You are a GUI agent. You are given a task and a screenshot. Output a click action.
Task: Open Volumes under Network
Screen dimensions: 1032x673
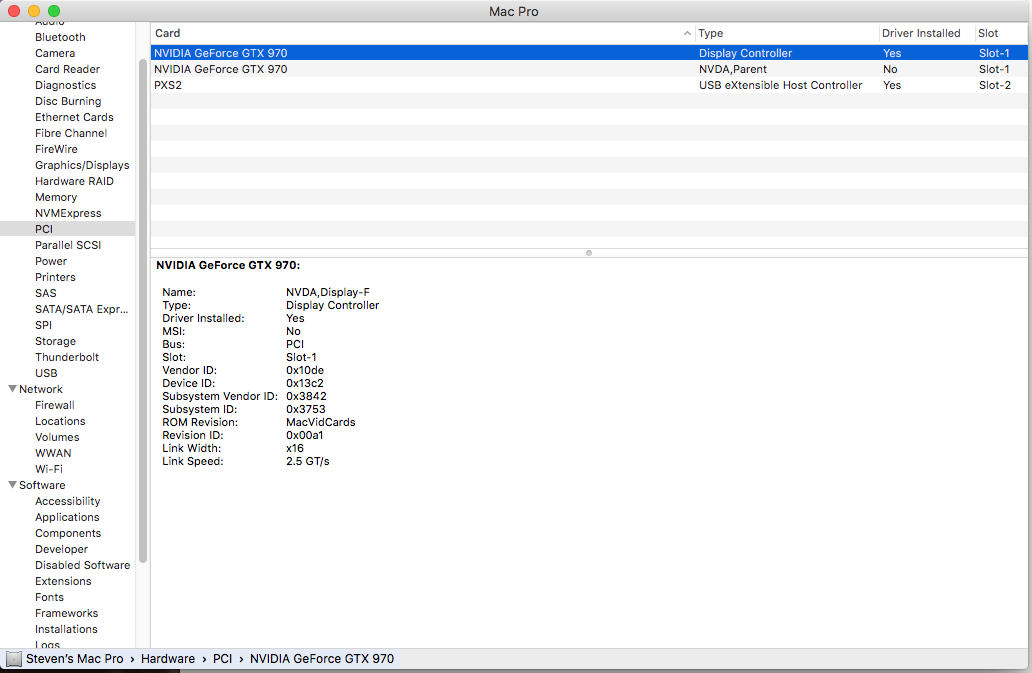click(57, 437)
